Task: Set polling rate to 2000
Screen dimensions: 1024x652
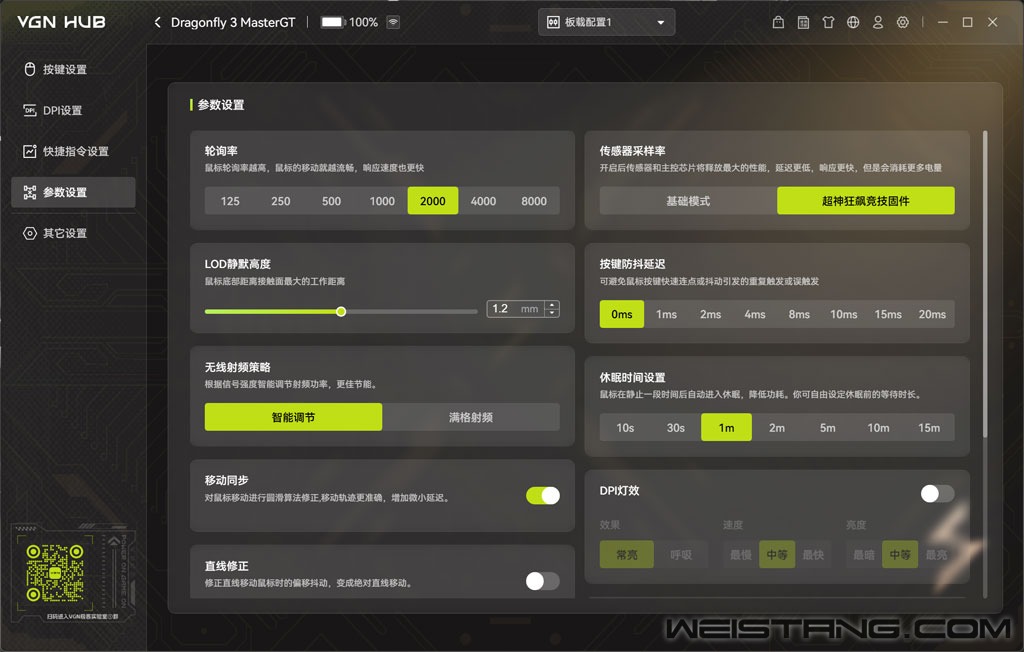Action: coord(433,201)
